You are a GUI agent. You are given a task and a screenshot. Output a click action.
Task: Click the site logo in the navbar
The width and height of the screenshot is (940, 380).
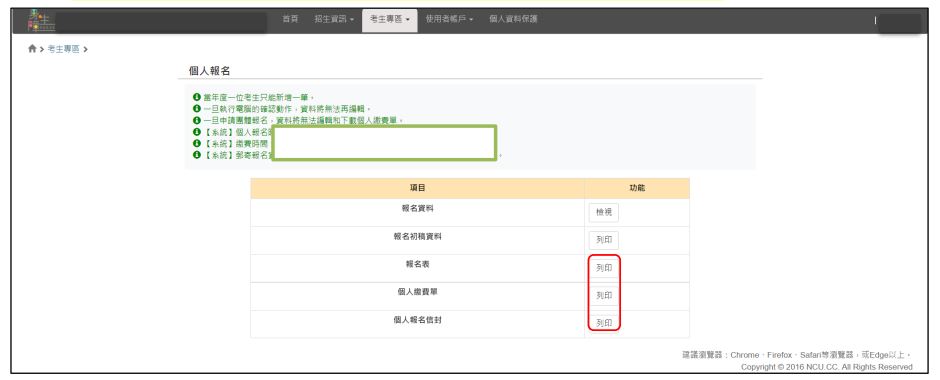[41, 20]
